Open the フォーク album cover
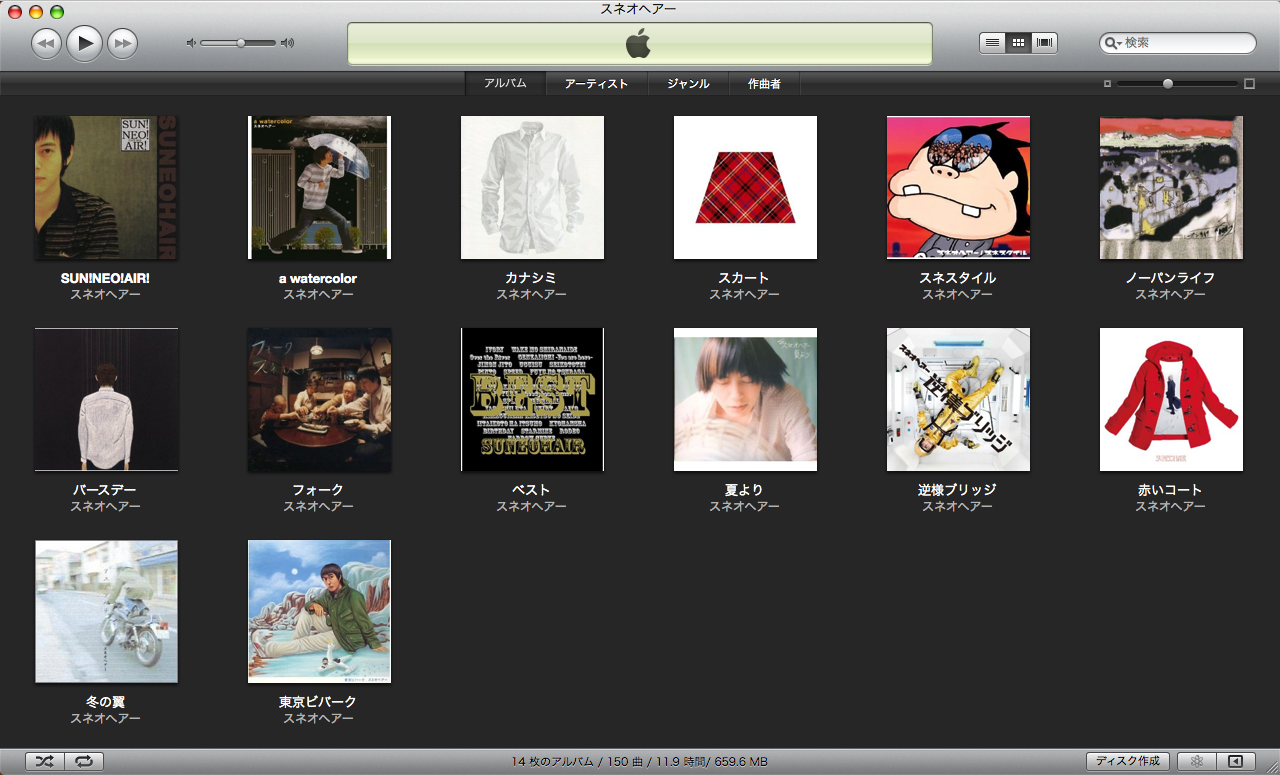1280x775 pixels. (x=319, y=399)
